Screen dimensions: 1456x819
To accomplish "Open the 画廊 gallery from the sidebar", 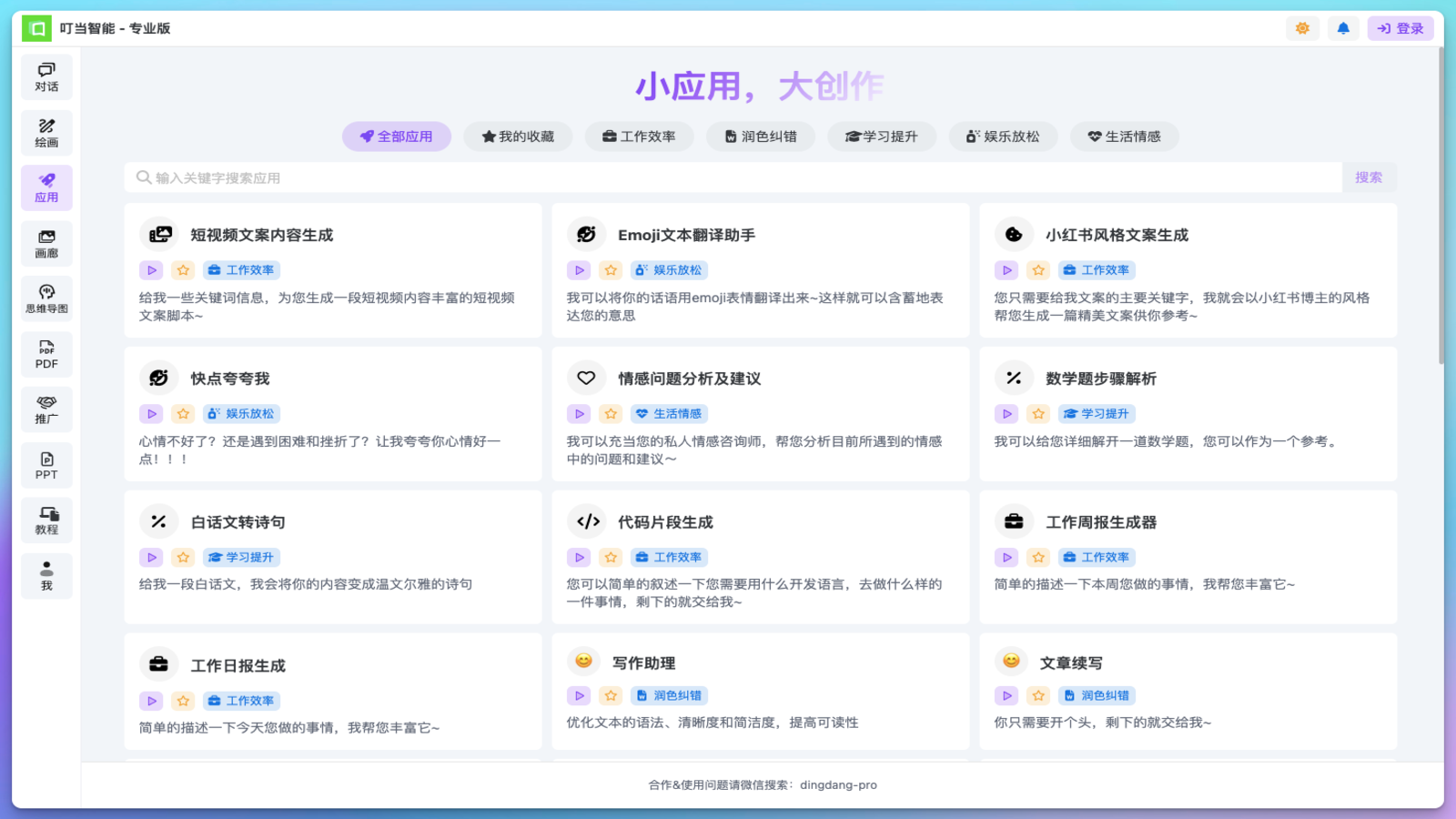I will 46,243.
